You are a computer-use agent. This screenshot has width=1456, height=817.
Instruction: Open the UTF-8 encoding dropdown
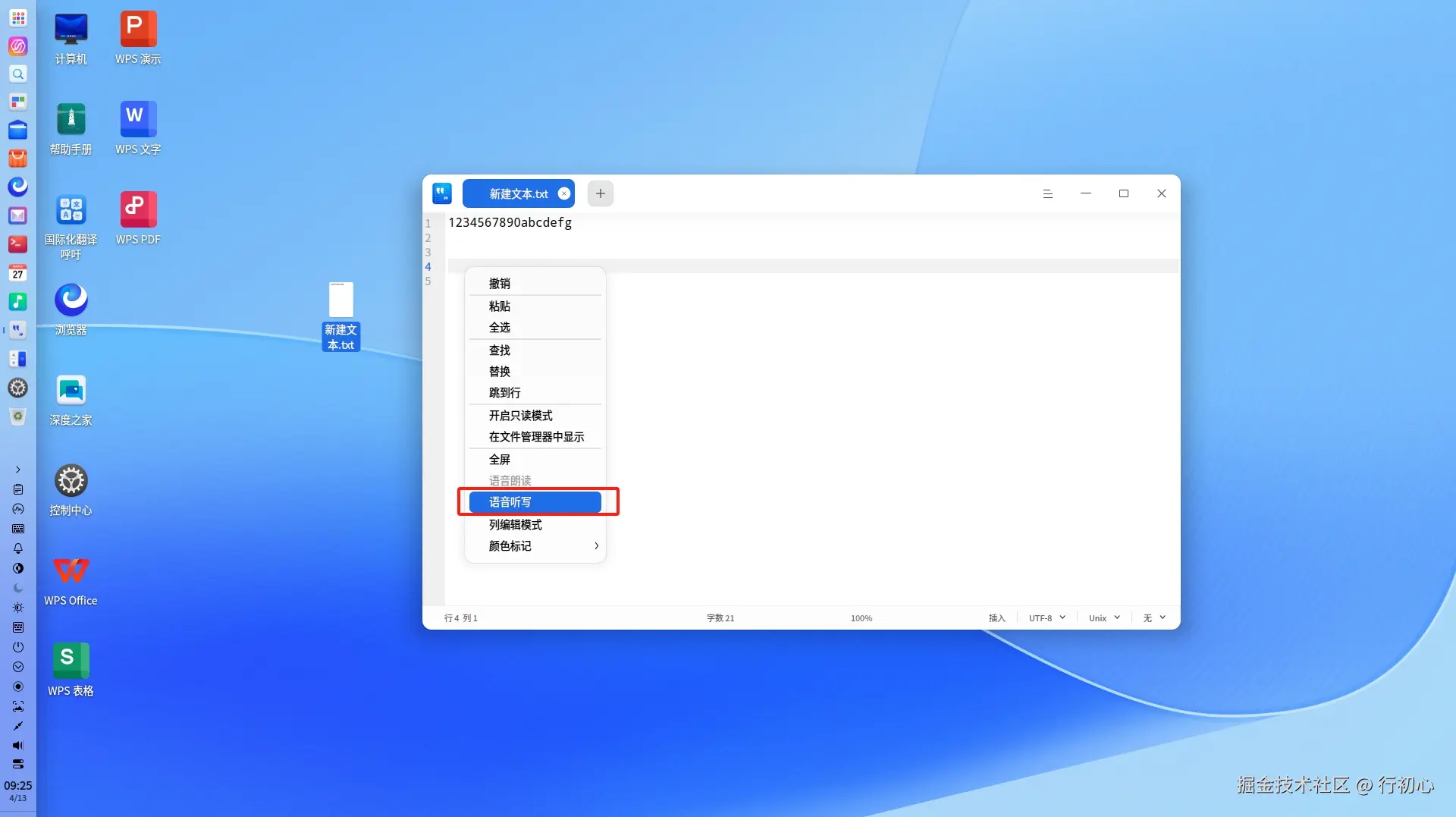point(1047,618)
